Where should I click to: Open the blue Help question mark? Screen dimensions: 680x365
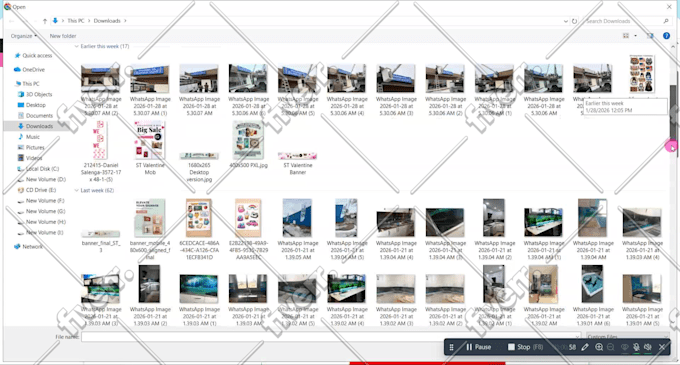(x=666, y=36)
